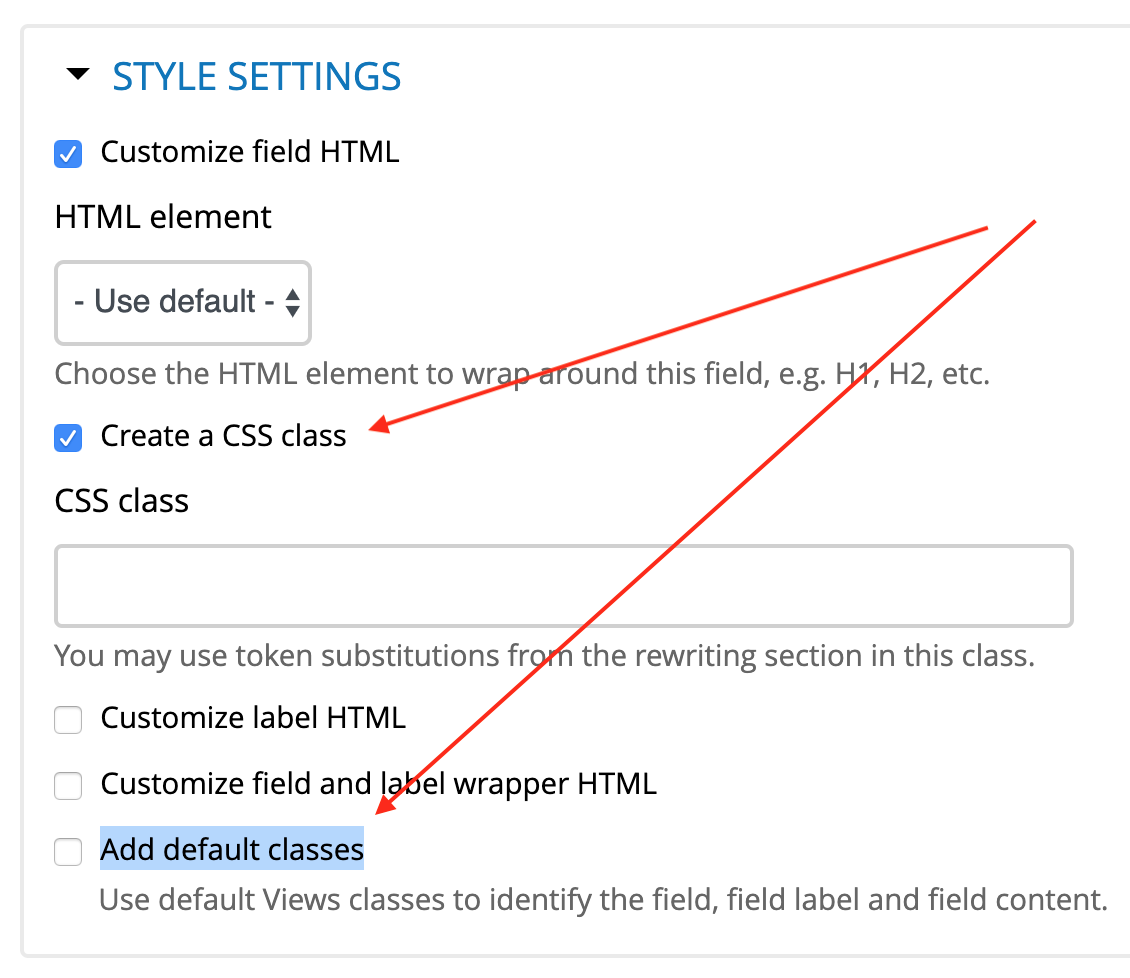The width and height of the screenshot is (1130, 978).
Task: Uncheck Customize field HTML
Action: tap(68, 153)
